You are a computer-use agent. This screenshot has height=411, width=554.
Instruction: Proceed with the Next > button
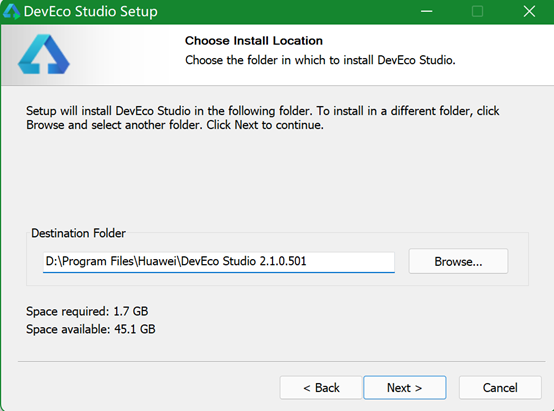pyautogui.click(x=405, y=388)
